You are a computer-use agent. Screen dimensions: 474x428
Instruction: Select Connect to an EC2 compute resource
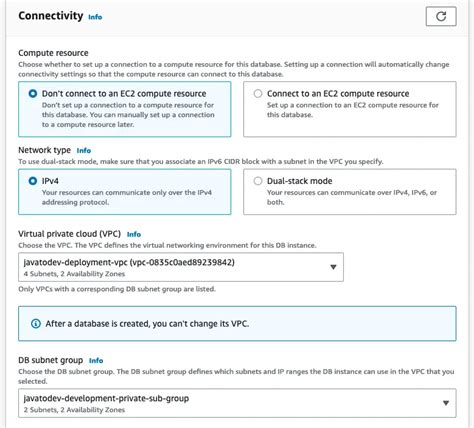[x=258, y=94]
